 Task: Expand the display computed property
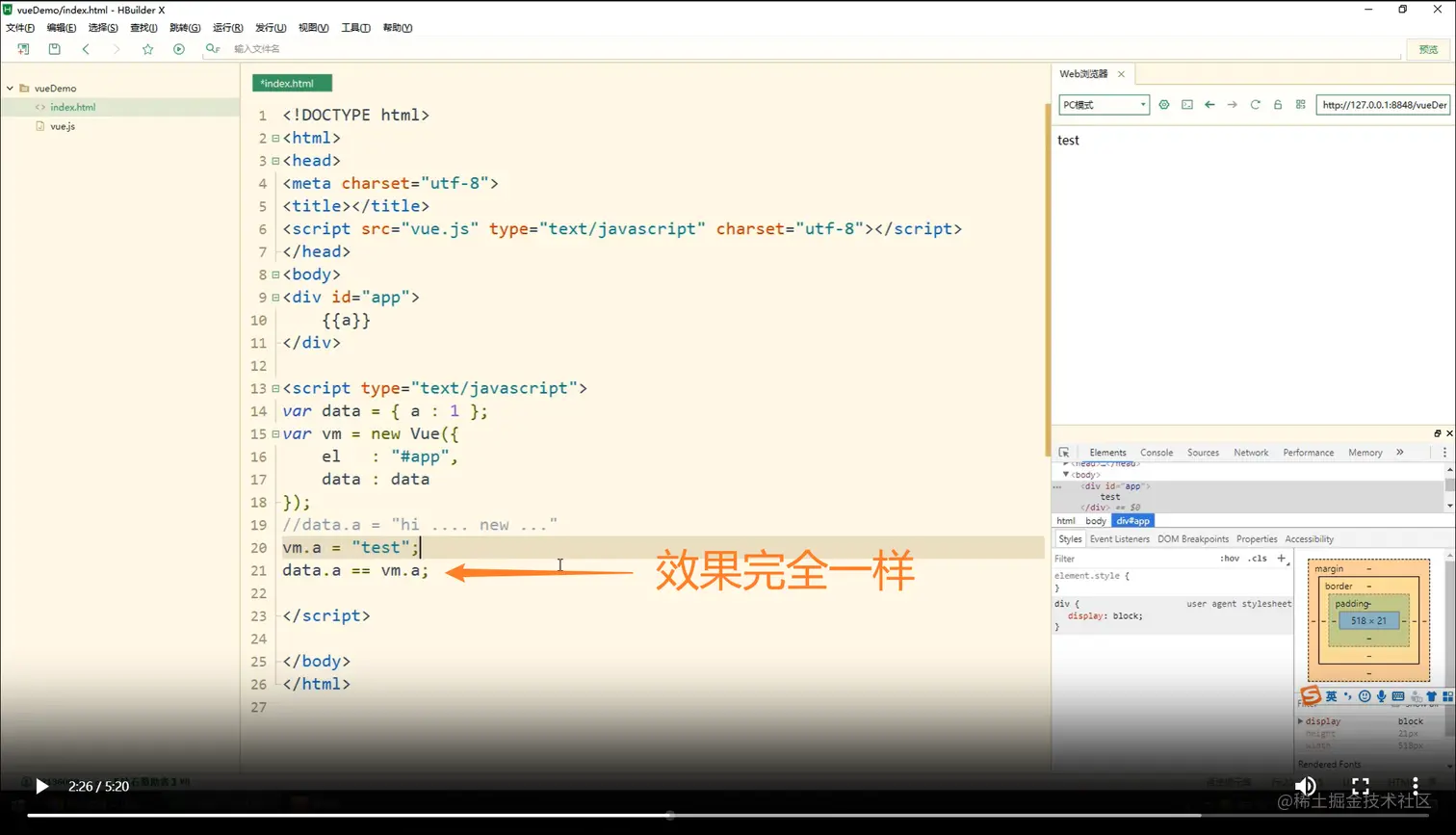[1301, 721]
